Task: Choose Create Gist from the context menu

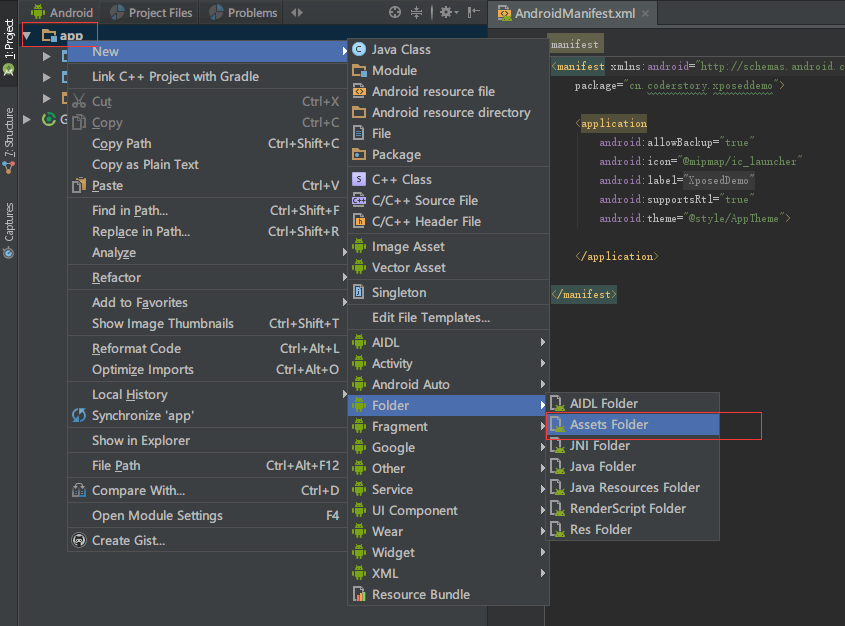Action: coord(128,541)
